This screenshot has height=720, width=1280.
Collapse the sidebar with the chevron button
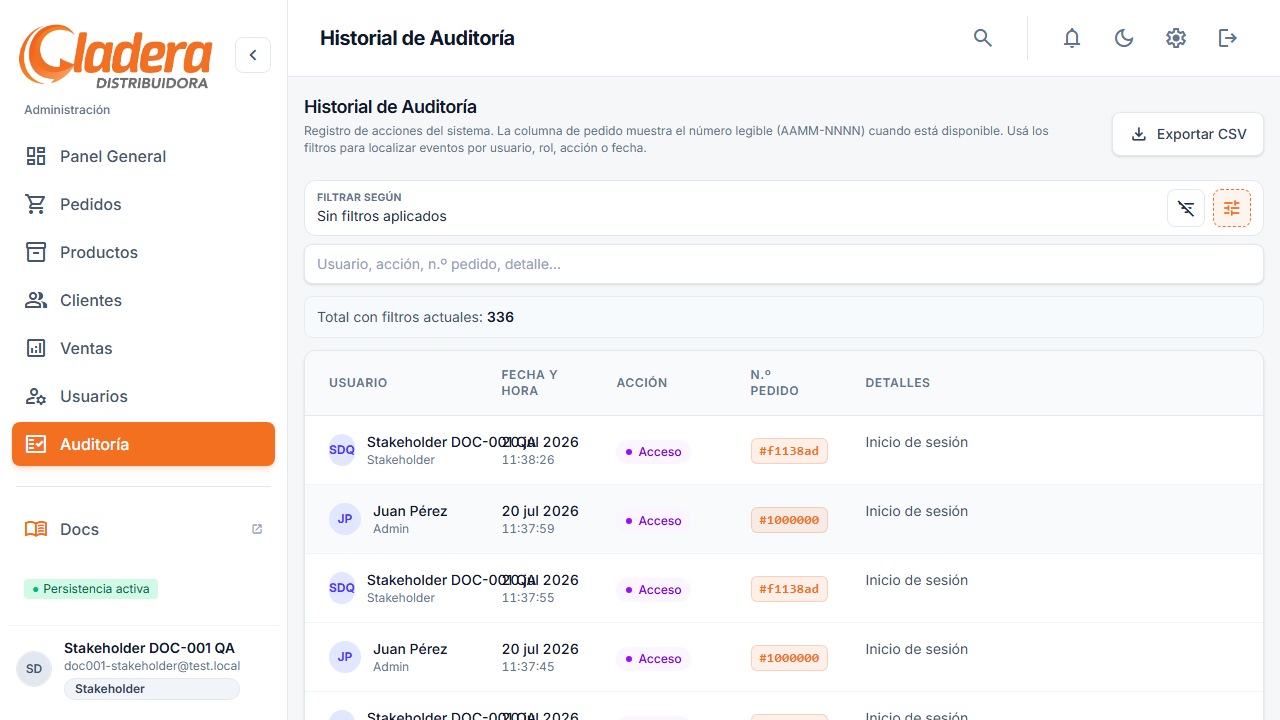coord(253,55)
